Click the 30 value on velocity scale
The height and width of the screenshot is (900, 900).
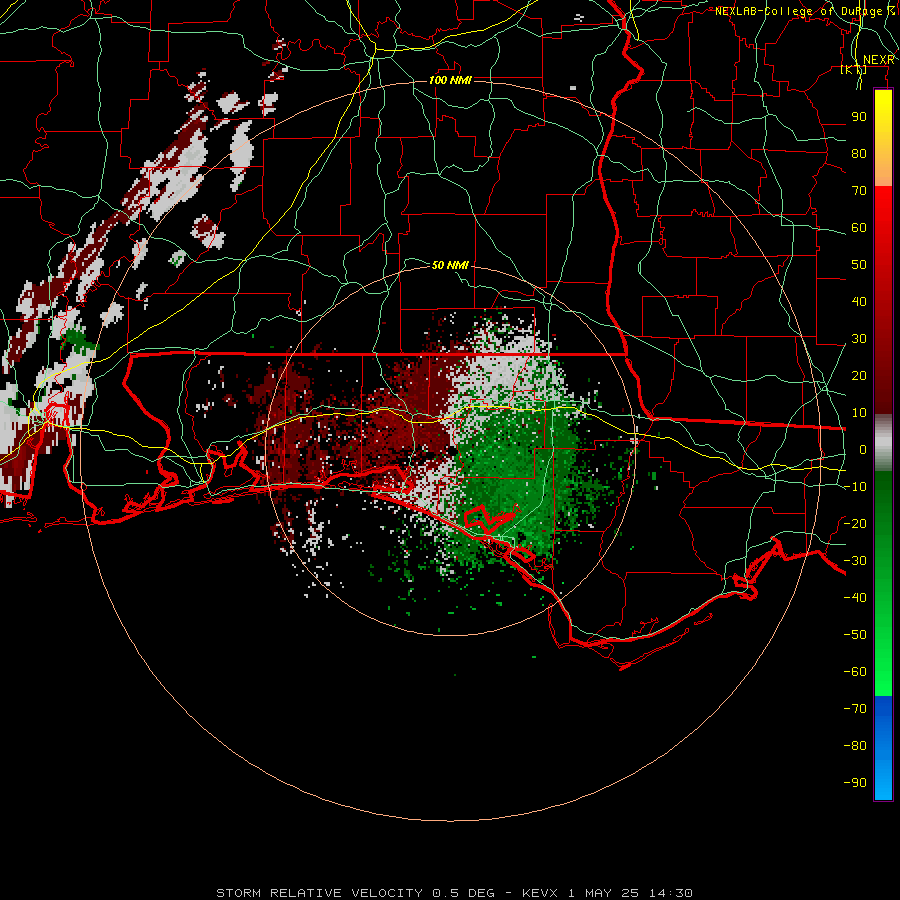(x=859, y=339)
